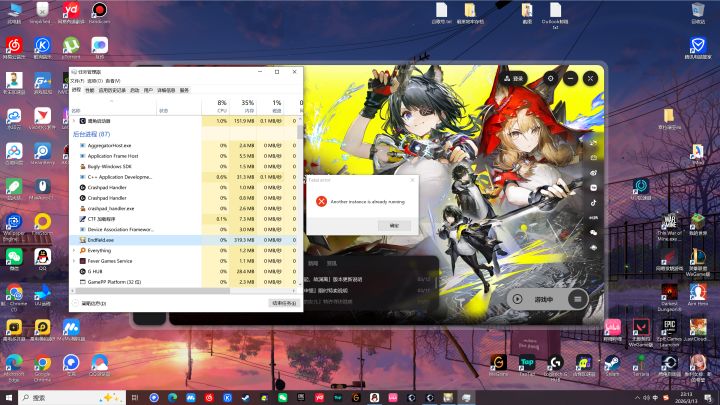Select the Logitech G HUB desktop icon
Image resolution: width=720 pixels, height=405 pixels.
coord(555,368)
